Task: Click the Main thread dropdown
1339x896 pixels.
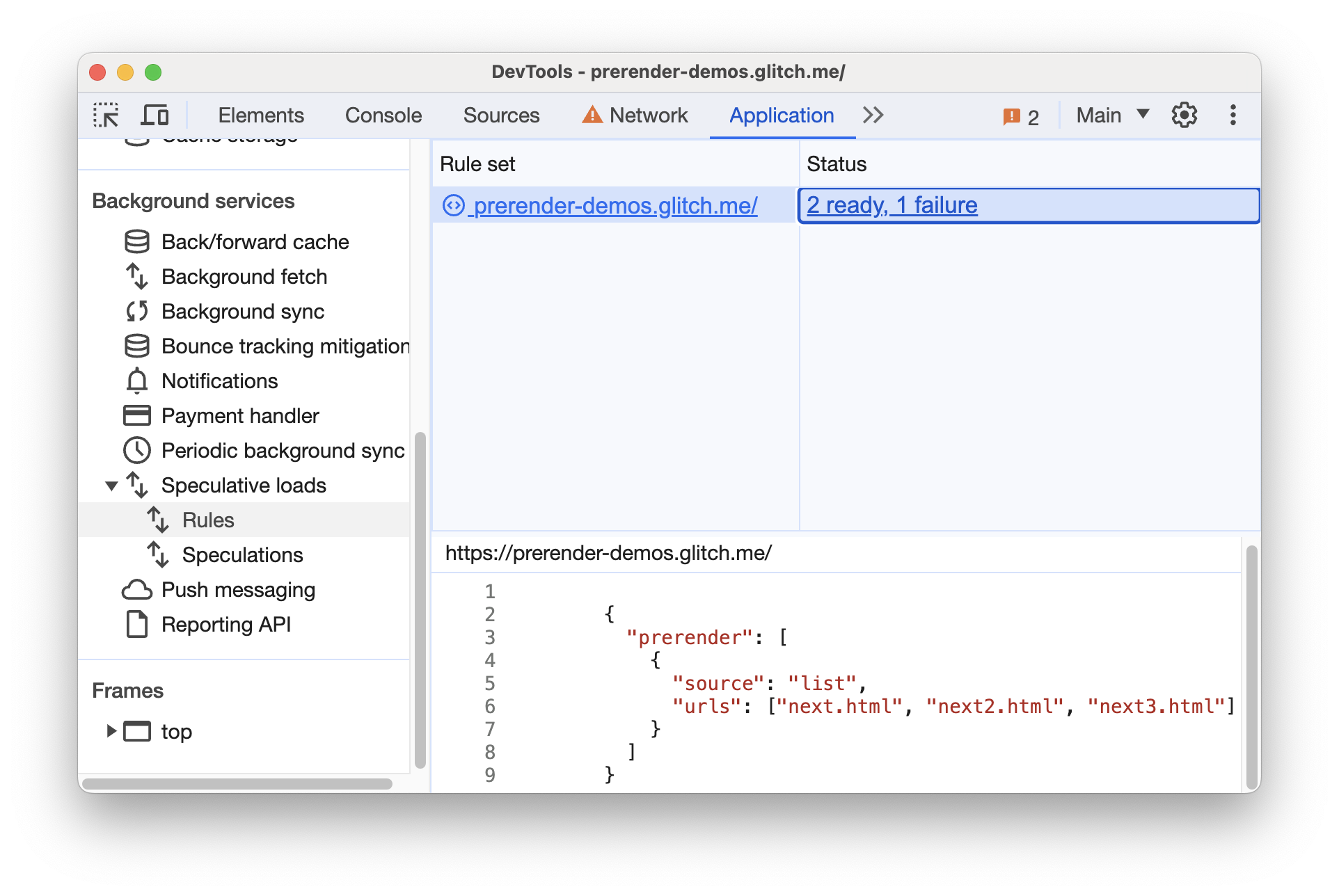Action: (1120, 113)
